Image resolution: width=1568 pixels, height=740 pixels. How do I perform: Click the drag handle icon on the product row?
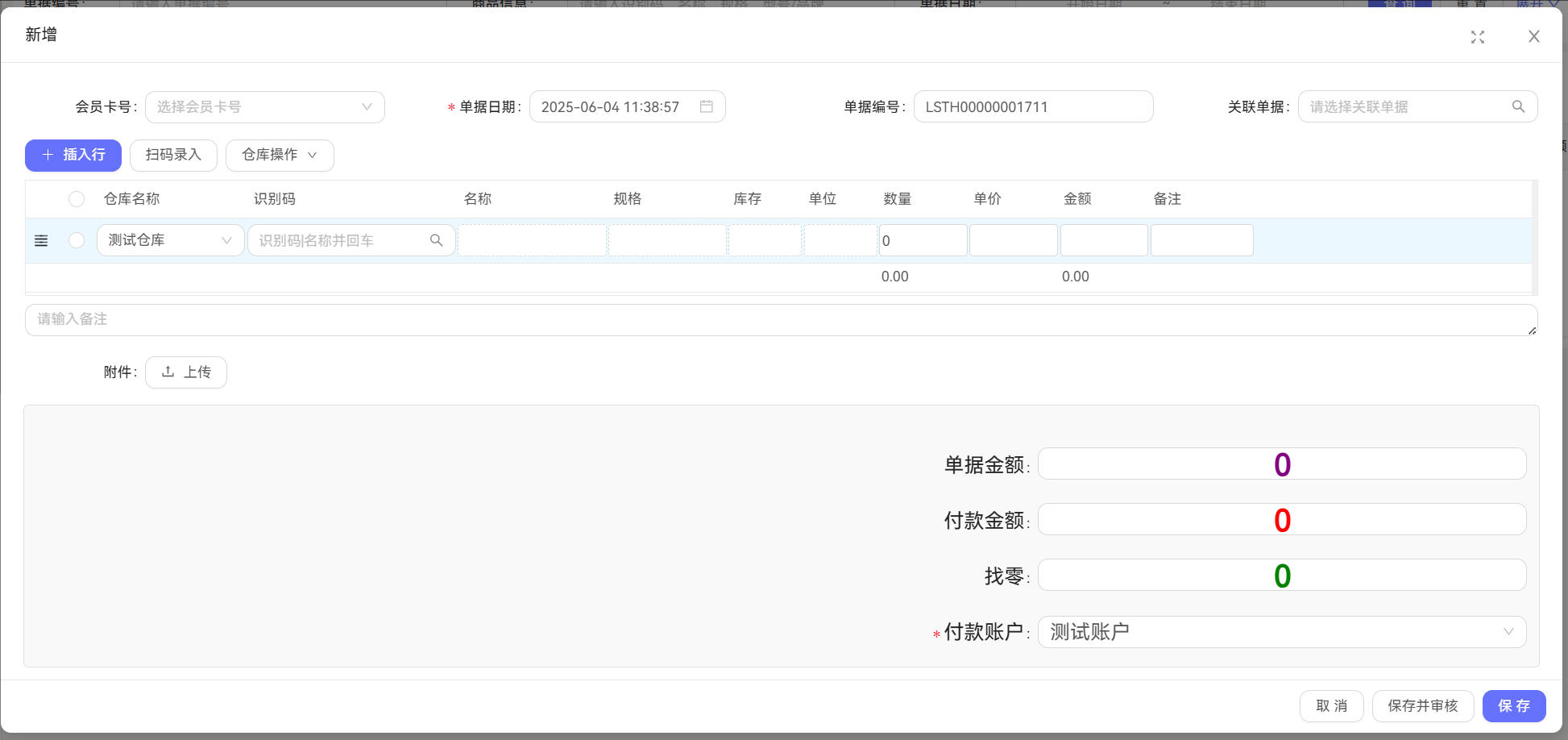tap(40, 240)
